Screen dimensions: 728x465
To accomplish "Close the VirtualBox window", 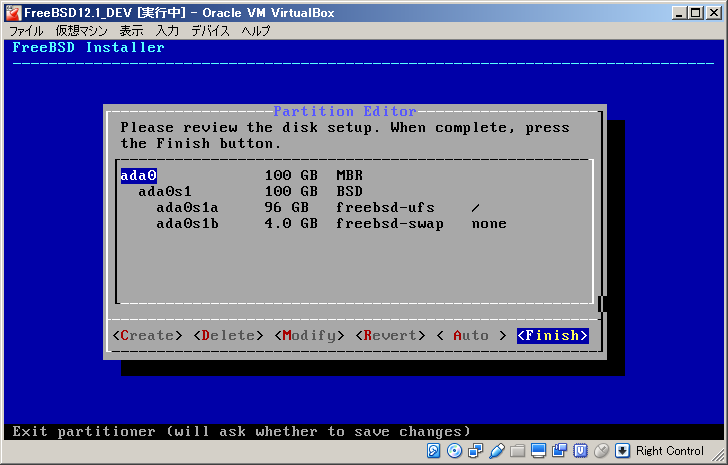I will tap(714, 13).
